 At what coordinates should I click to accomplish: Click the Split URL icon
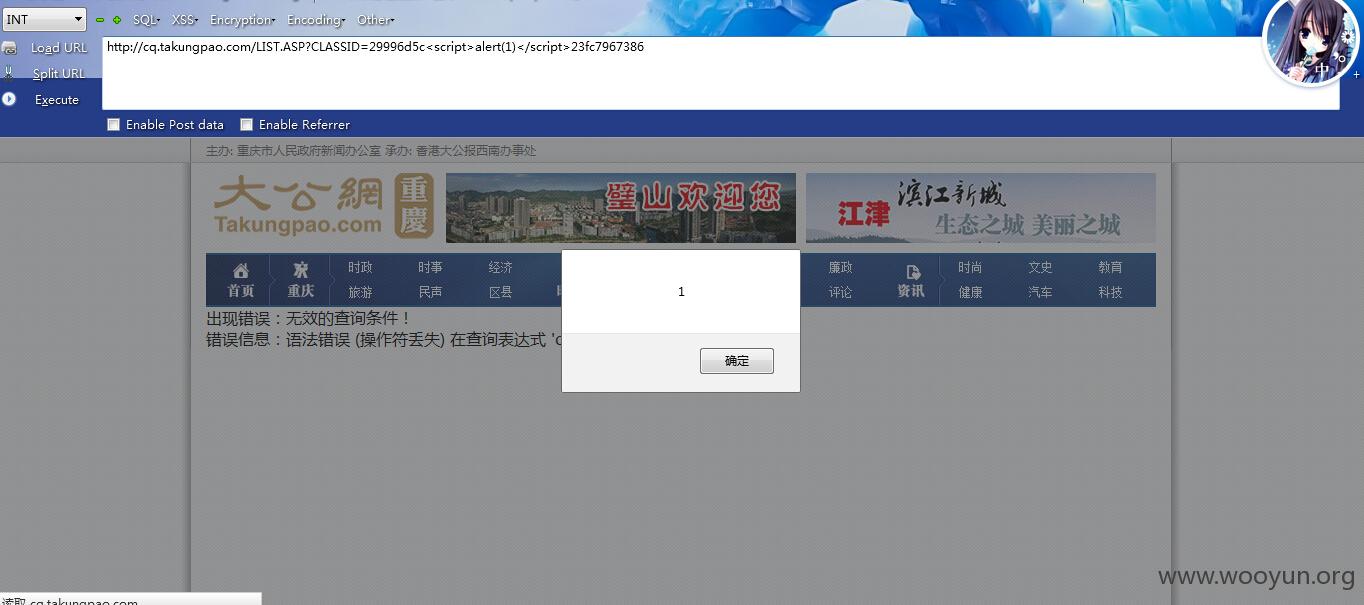coord(9,73)
